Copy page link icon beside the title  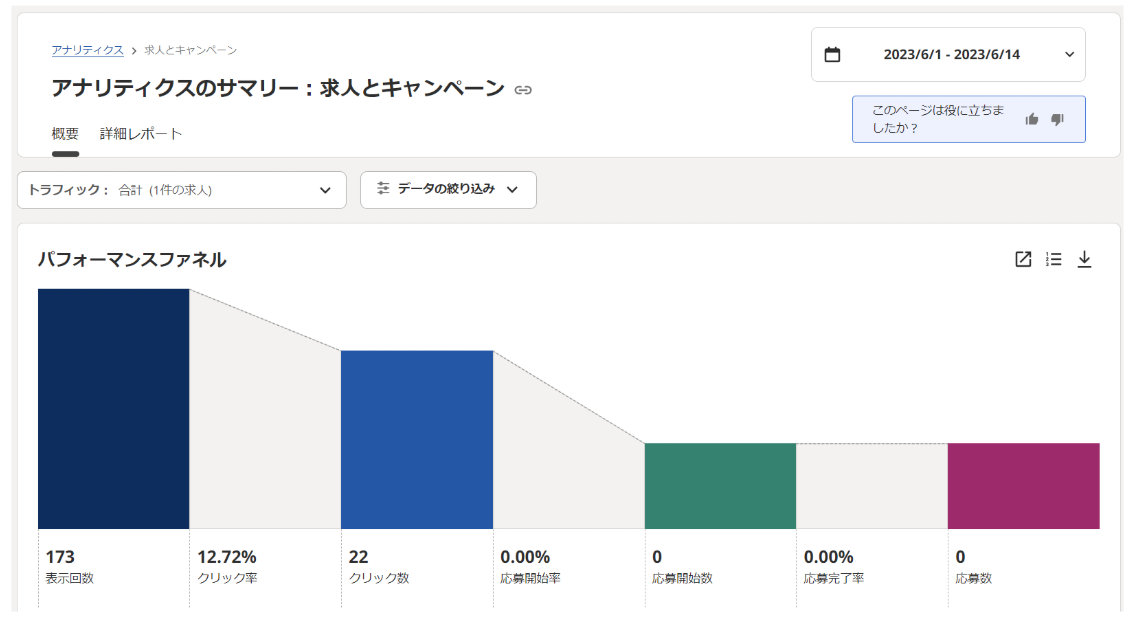click(x=523, y=90)
